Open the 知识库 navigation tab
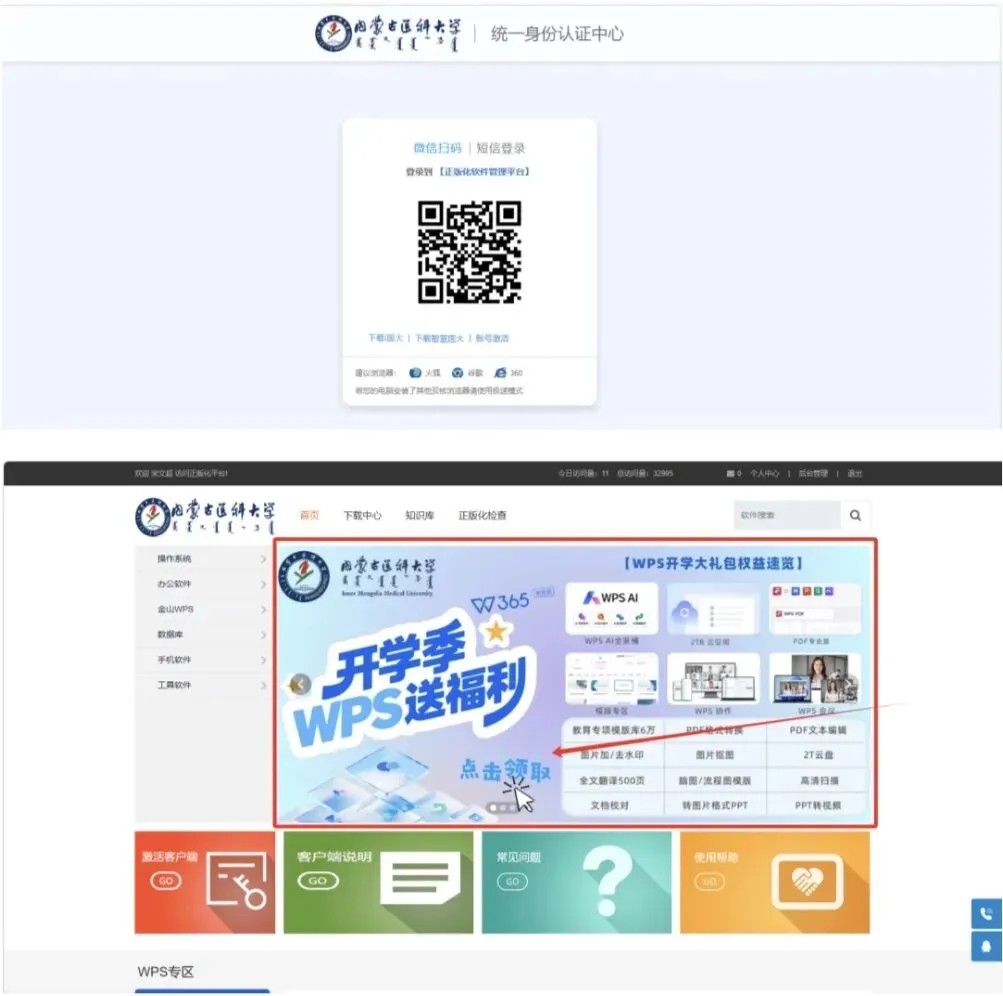This screenshot has height=996, width=1003. click(420, 515)
